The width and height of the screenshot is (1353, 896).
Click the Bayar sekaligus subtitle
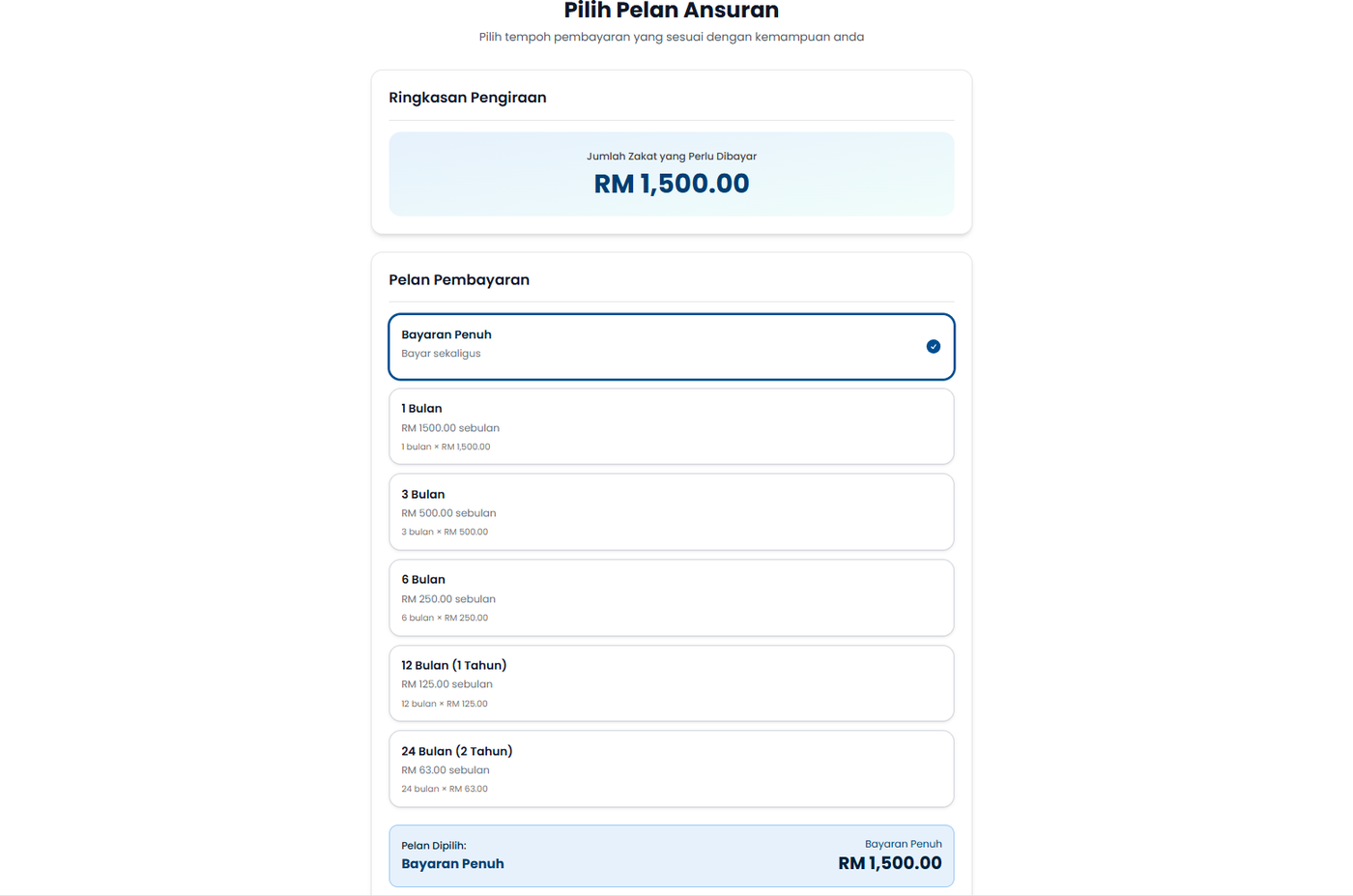tap(441, 354)
